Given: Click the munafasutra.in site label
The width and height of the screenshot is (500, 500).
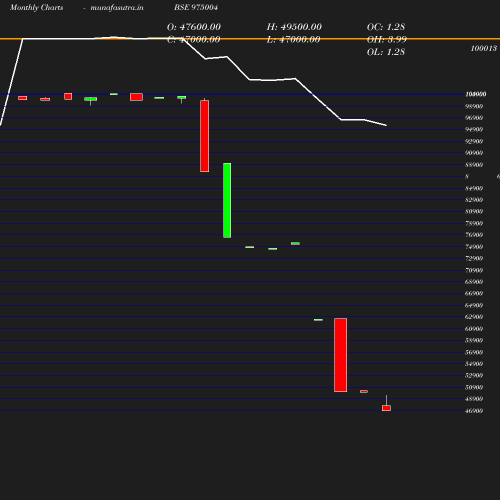Looking at the screenshot, I should tap(117, 7).
